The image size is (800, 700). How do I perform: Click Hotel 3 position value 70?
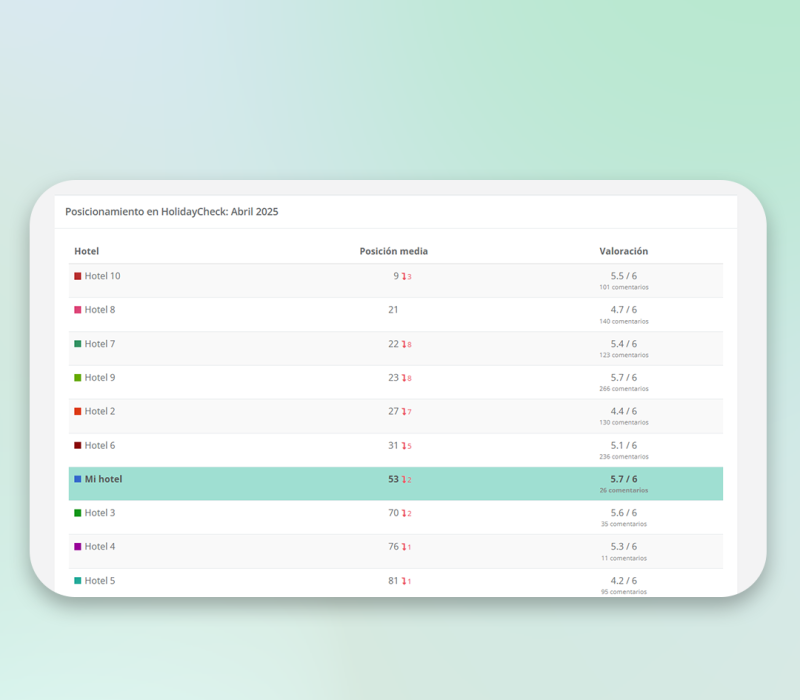point(393,513)
